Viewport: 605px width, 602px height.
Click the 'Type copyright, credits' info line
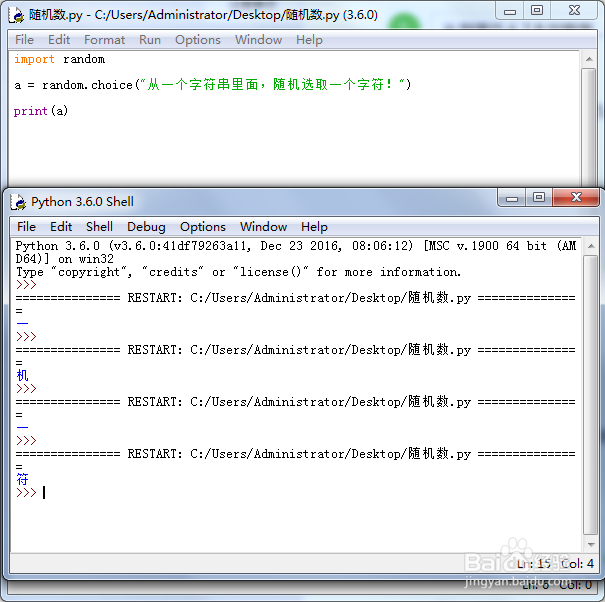(x=238, y=272)
